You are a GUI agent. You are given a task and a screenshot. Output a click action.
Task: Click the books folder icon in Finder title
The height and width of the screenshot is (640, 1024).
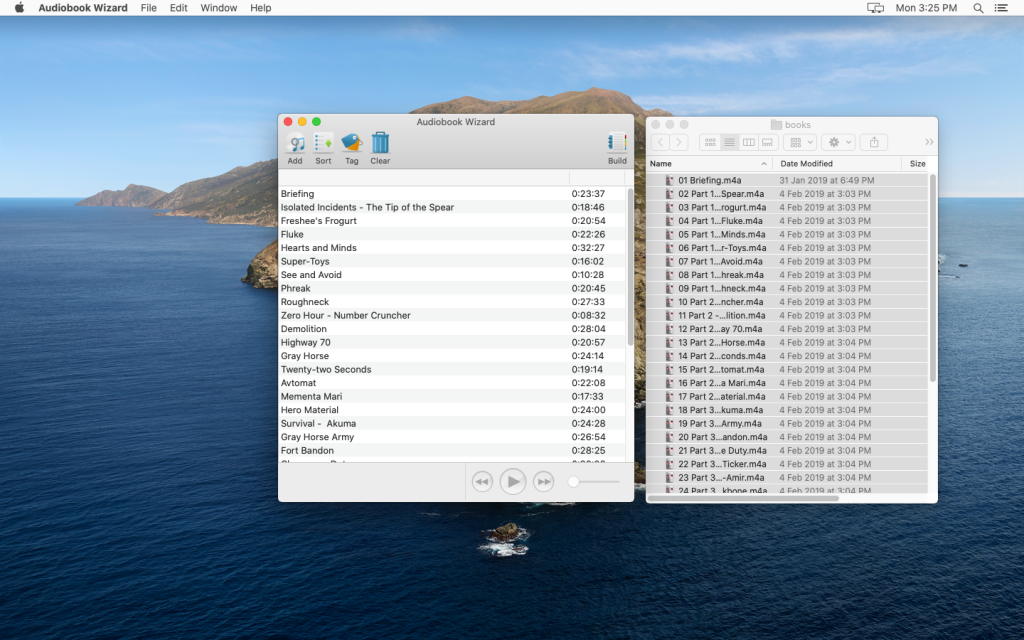tap(776, 125)
